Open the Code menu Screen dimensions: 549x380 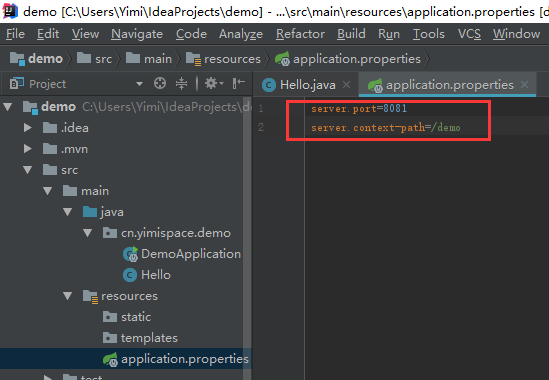pos(191,34)
